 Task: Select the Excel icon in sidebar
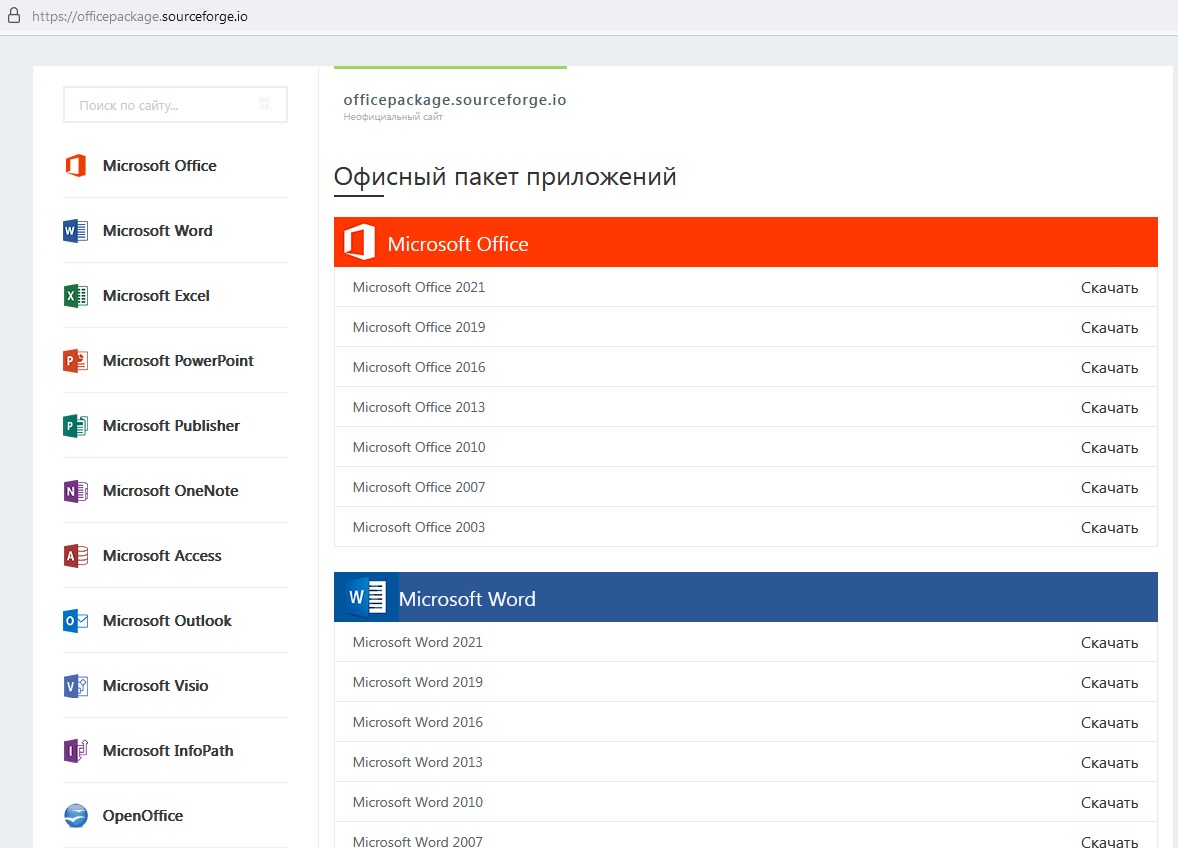75,296
